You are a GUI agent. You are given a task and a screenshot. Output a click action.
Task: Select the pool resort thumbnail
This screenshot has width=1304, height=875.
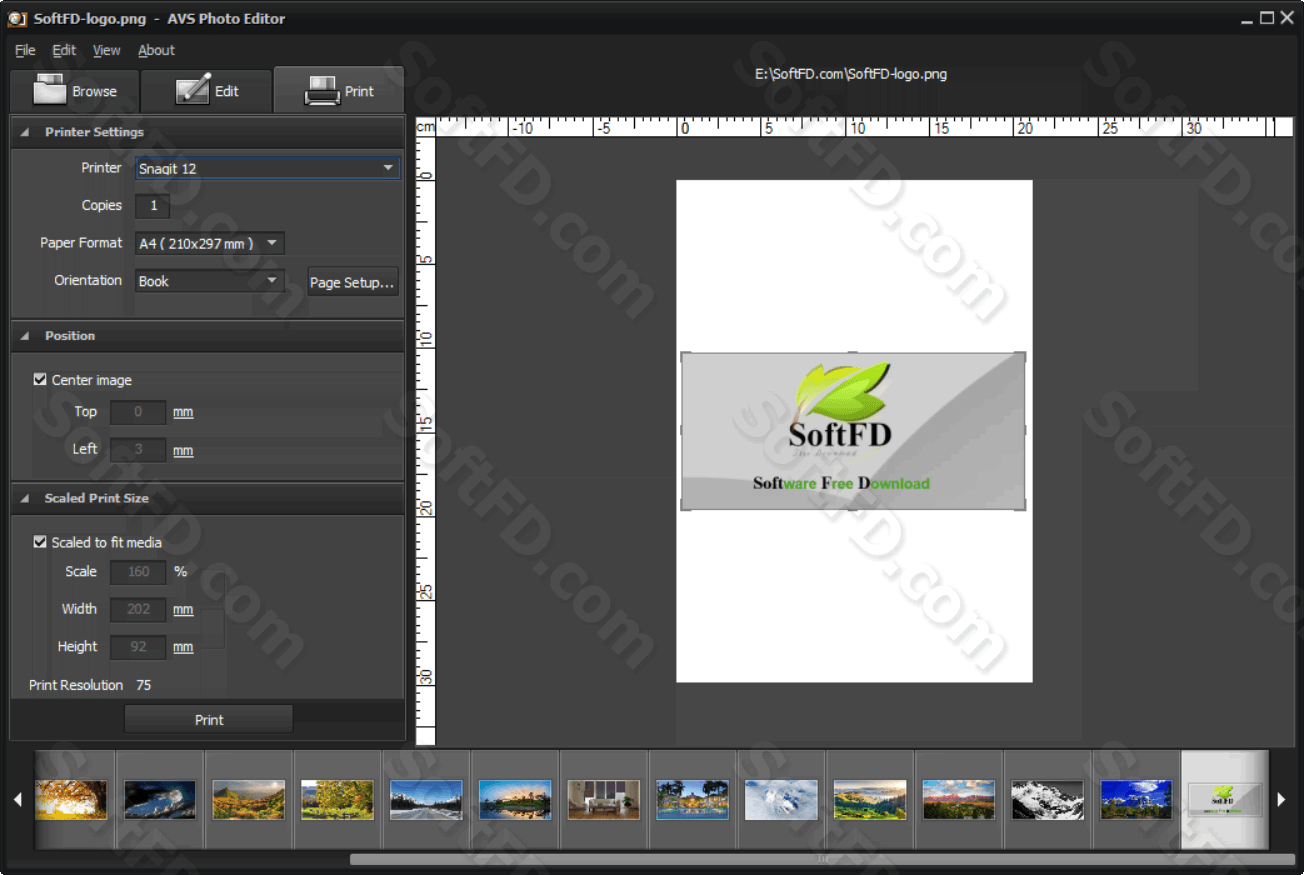693,799
